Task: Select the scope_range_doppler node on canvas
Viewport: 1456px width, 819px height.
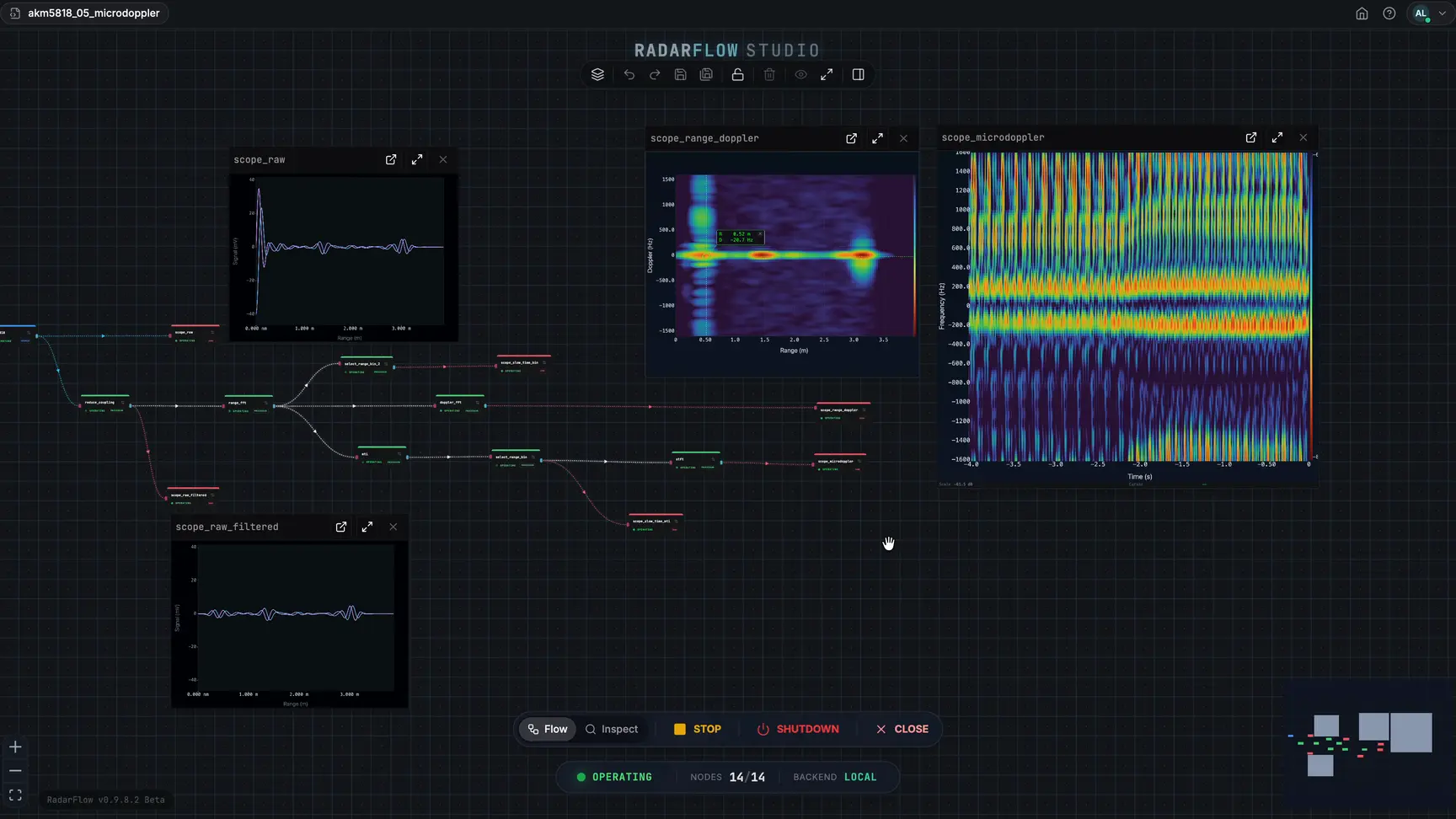Action: pyautogui.click(x=843, y=411)
